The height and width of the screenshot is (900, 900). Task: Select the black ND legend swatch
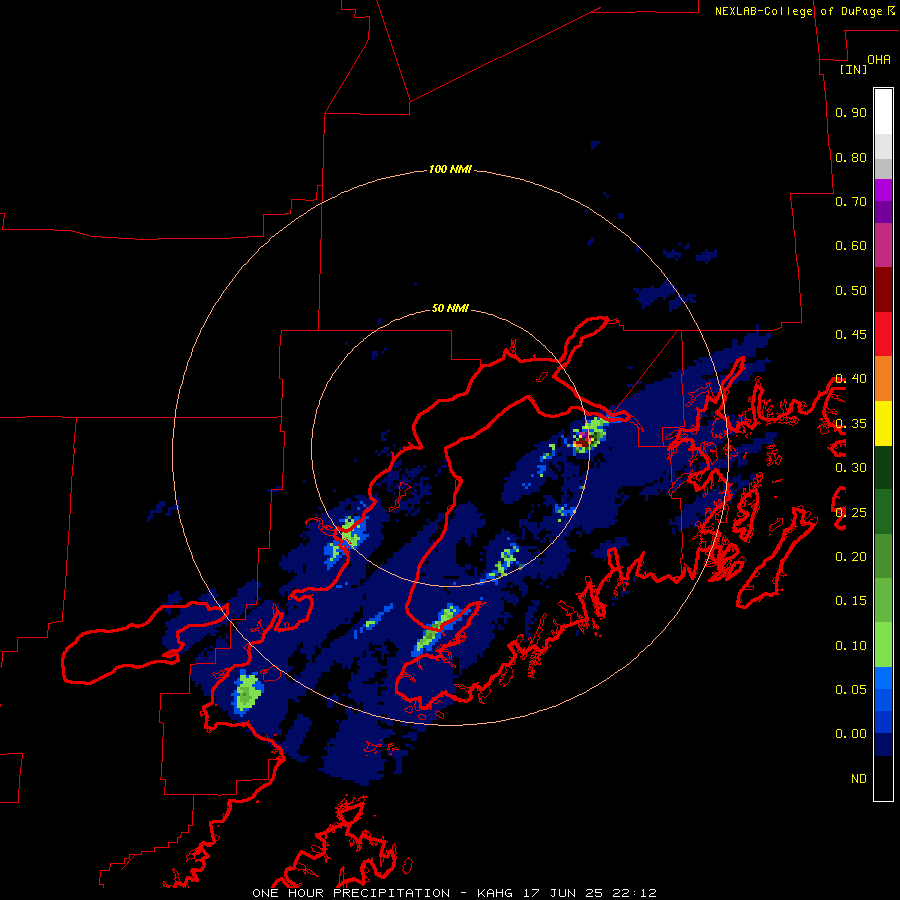pyautogui.click(x=883, y=778)
